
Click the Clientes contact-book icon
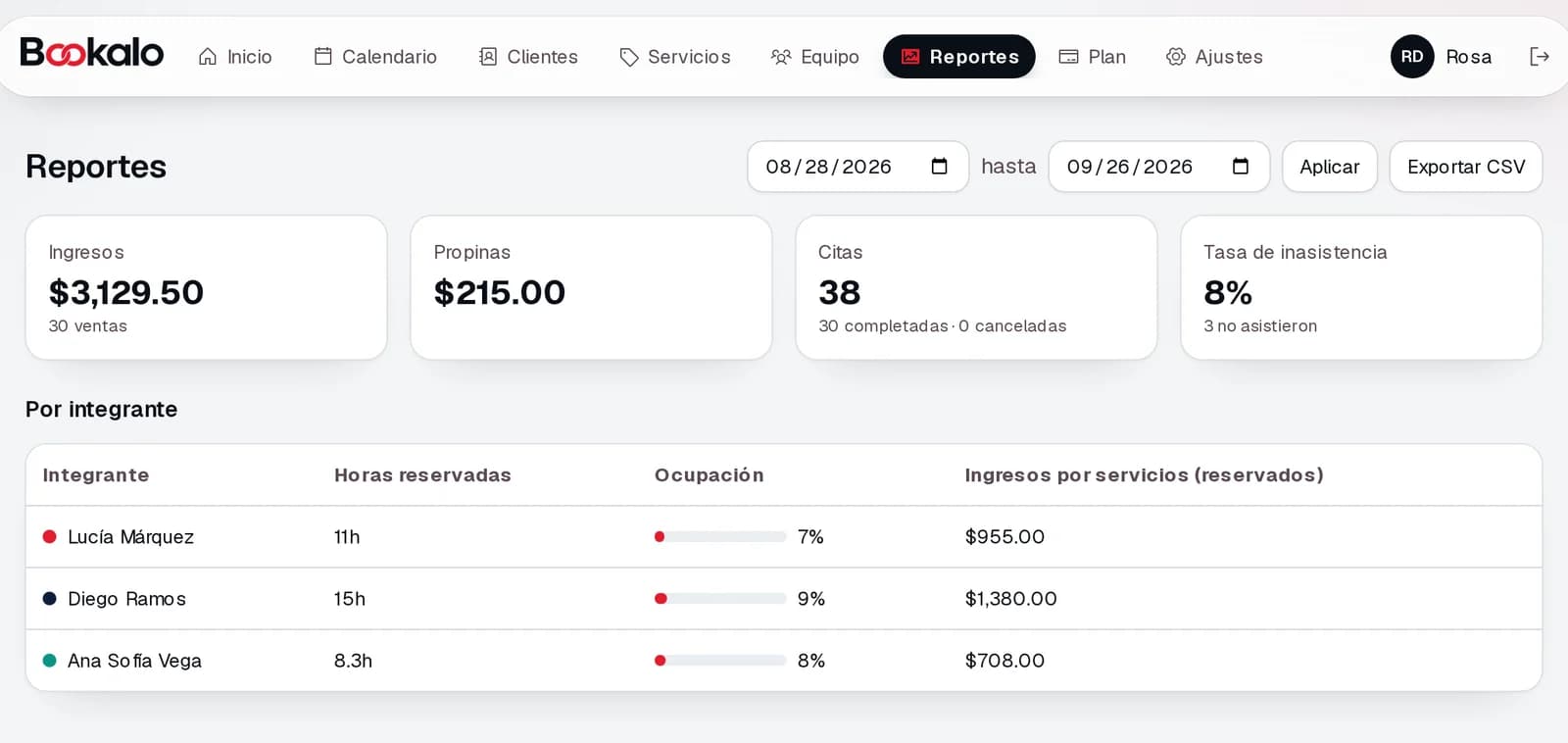tap(487, 57)
